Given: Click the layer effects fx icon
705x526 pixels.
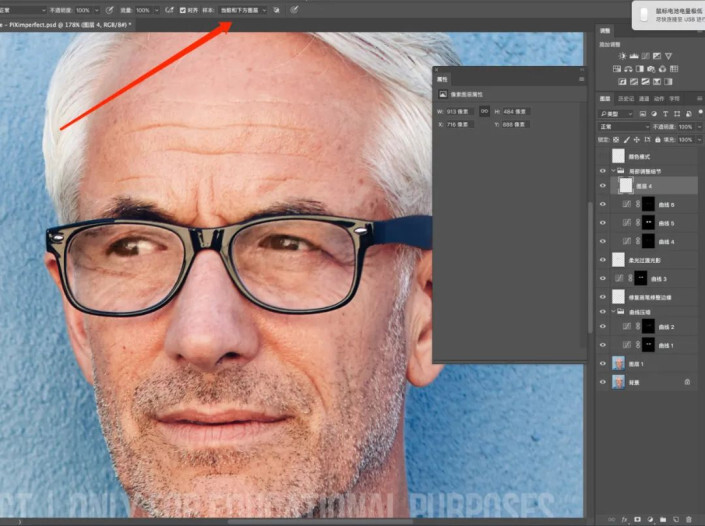Looking at the screenshot, I should point(622,519).
